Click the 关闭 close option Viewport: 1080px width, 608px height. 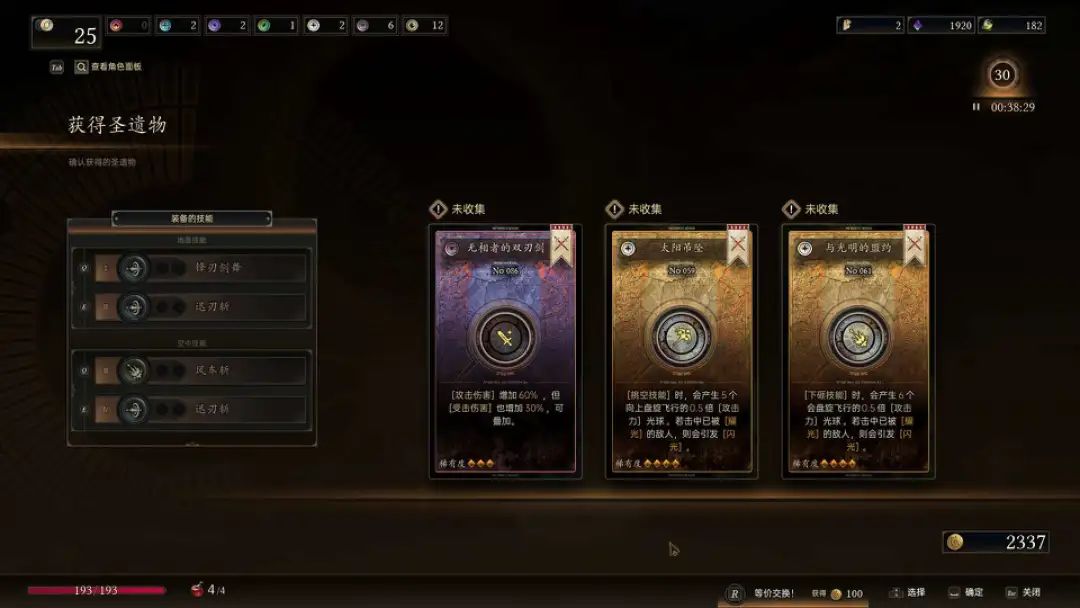1023,593
